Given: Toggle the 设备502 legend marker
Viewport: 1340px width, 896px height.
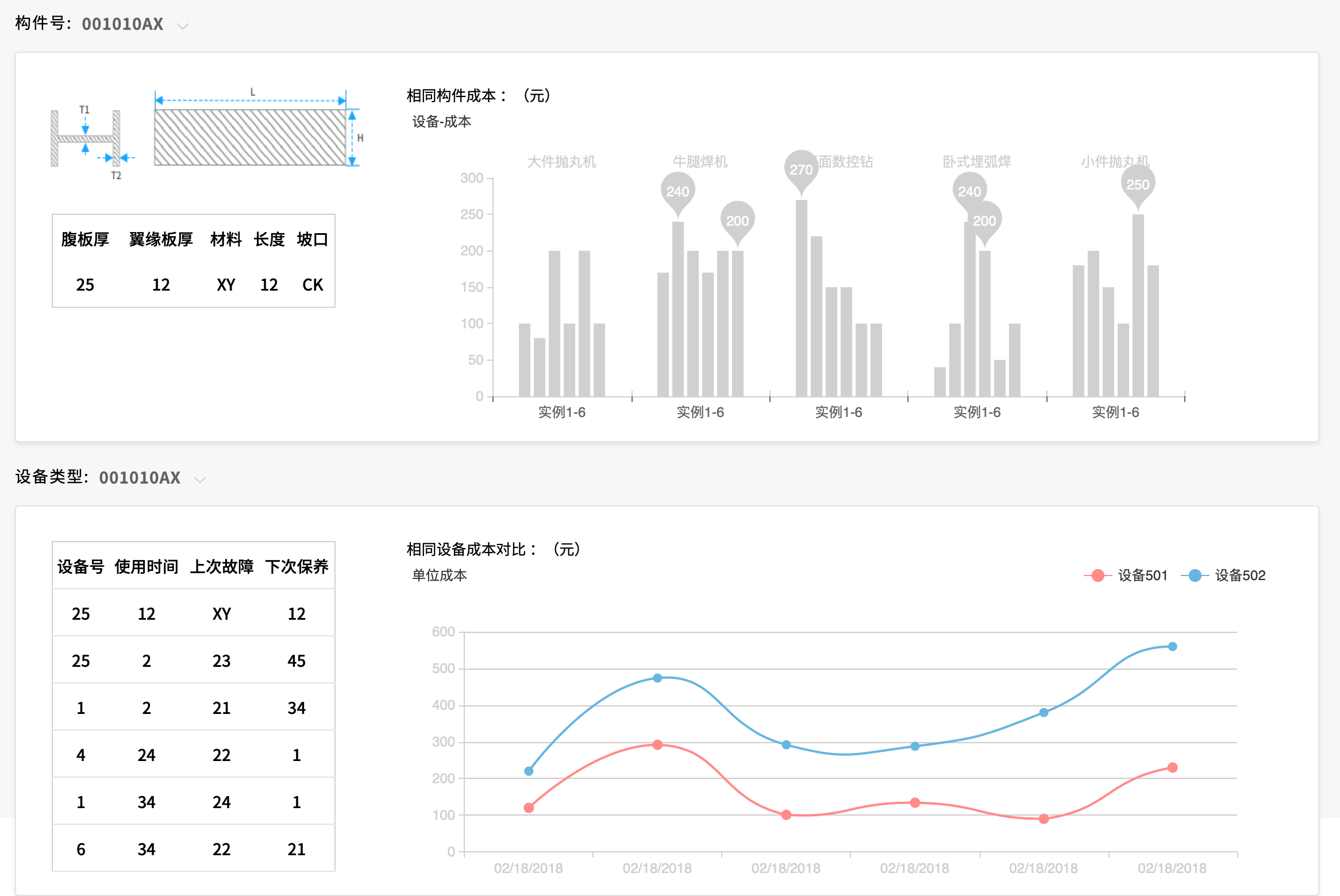Looking at the screenshot, I should 1195,576.
